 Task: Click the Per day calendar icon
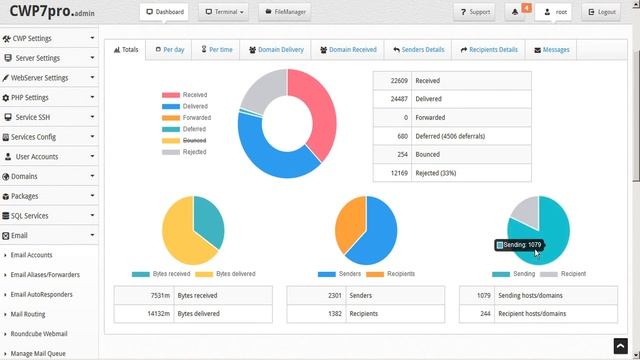(x=158, y=49)
